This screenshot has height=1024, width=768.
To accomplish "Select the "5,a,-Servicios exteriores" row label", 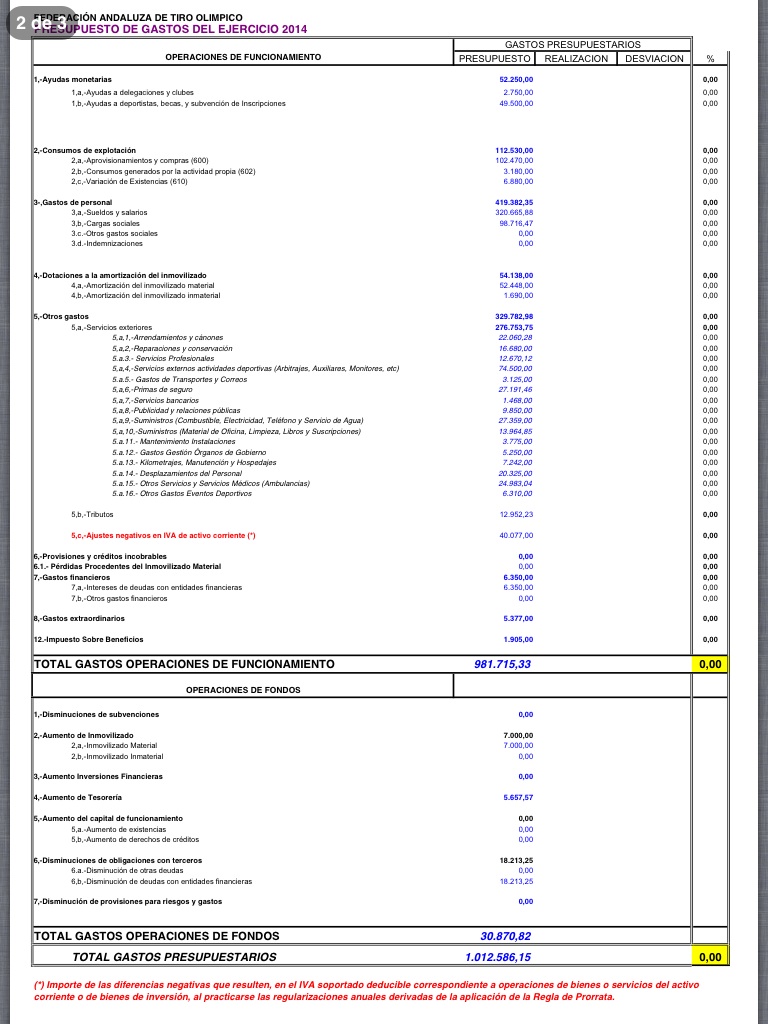I will tap(111, 327).
